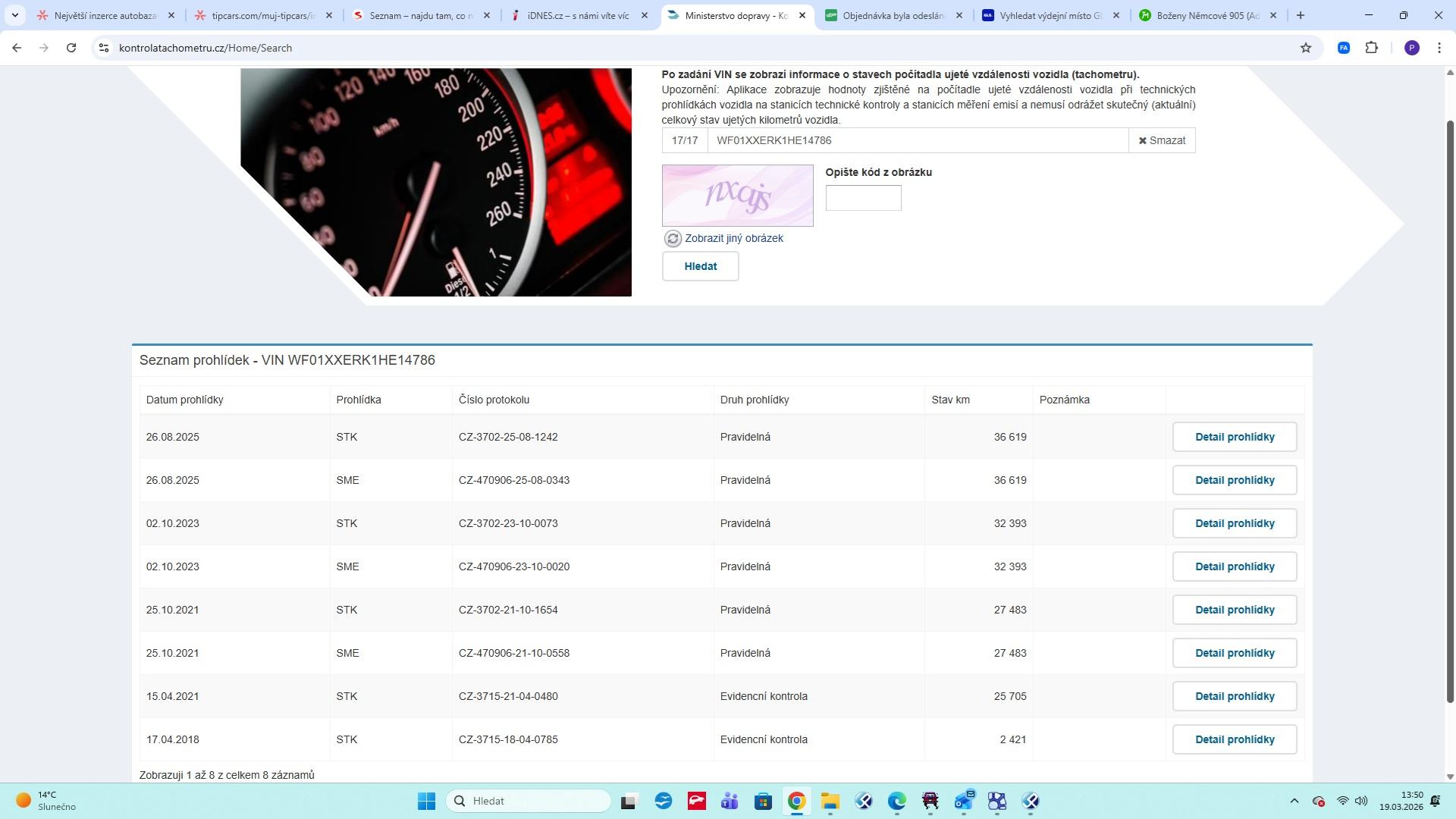Viewport: 1456px width, 819px height.
Task: Open the profile avatar icon
Action: coord(1411,48)
